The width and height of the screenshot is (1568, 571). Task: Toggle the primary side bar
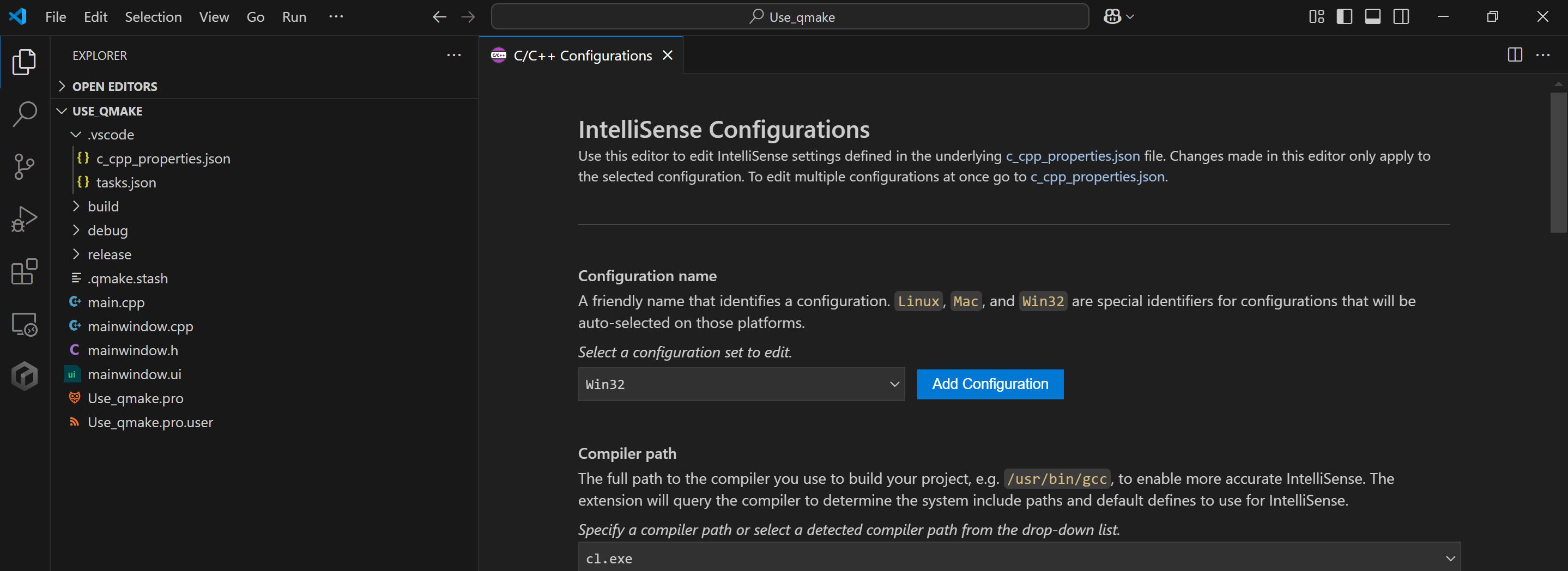coord(1345,16)
